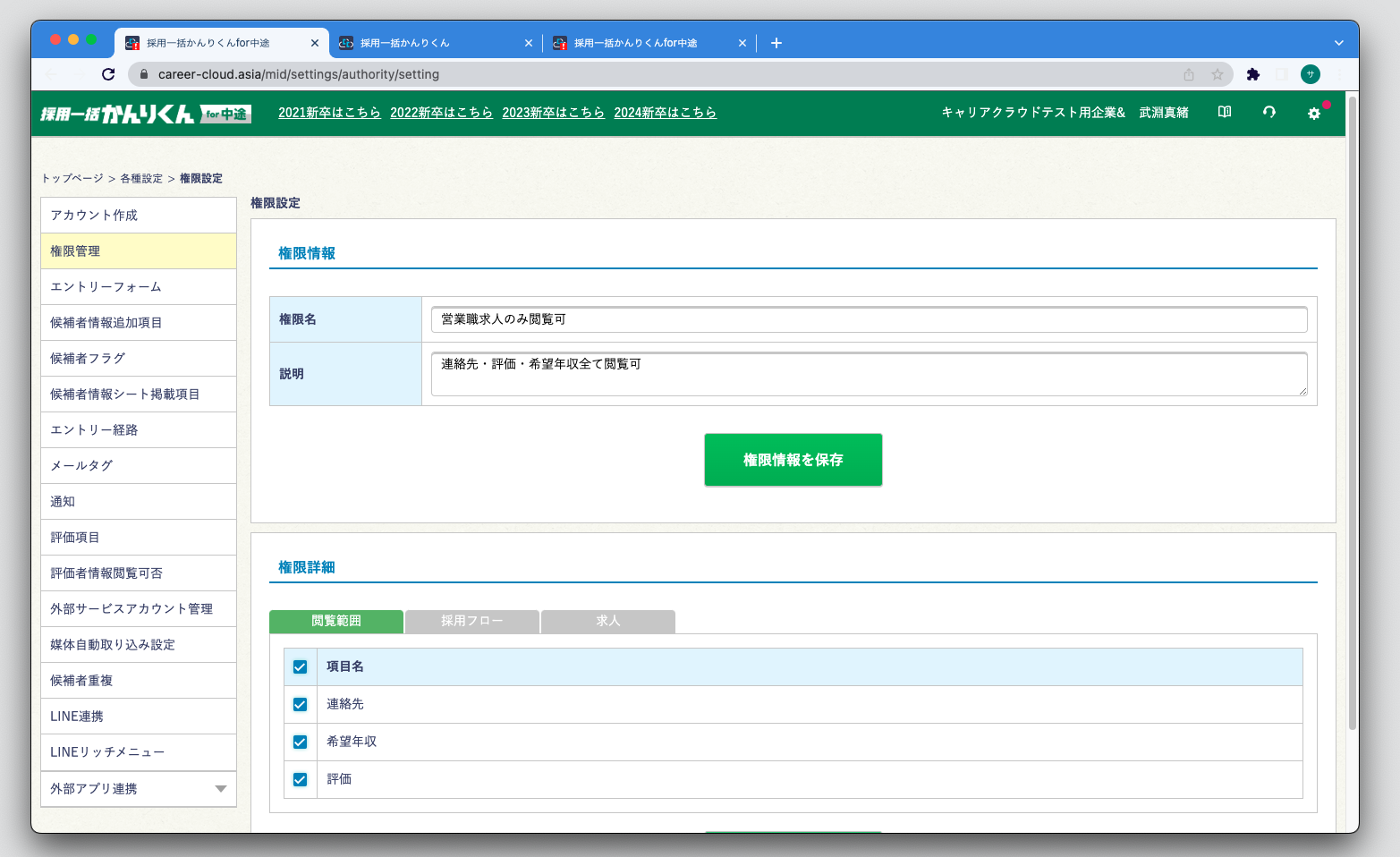Reload the page with the browser refresh icon

[108, 74]
